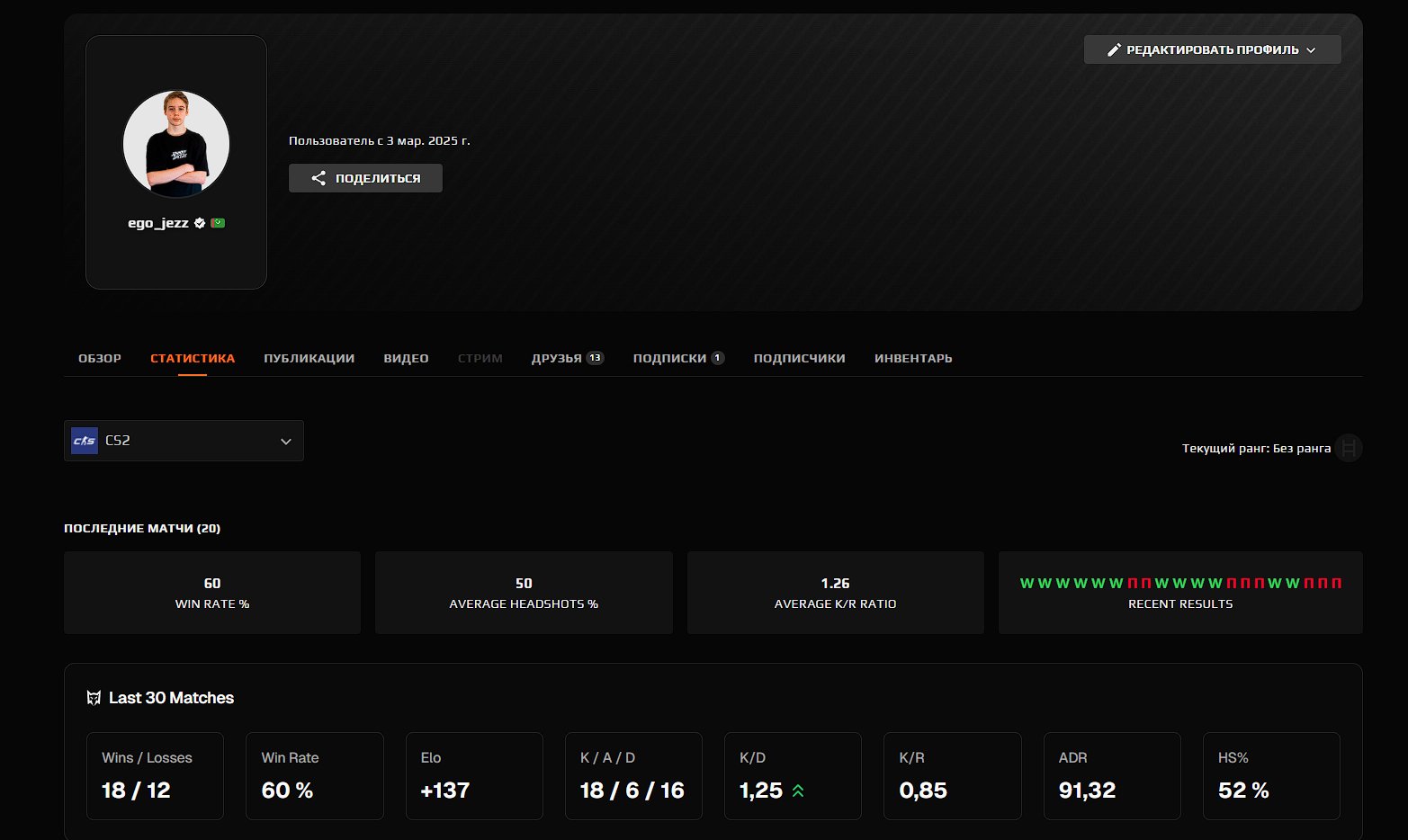The image size is (1408, 840).
Task: Open the ПУБЛИКАЦИИ tab
Action: 309,357
